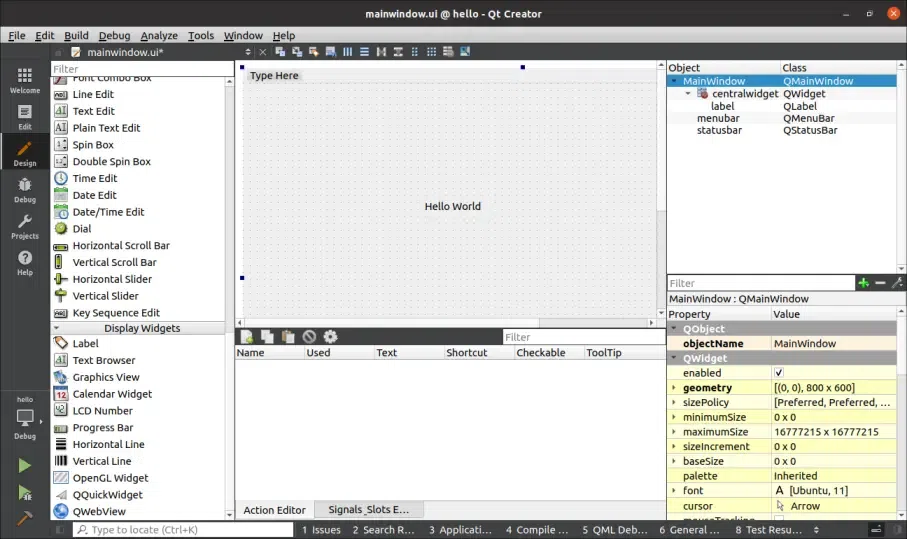Click New action icon in Action Editor
The height and width of the screenshot is (539, 907).
[247, 337]
